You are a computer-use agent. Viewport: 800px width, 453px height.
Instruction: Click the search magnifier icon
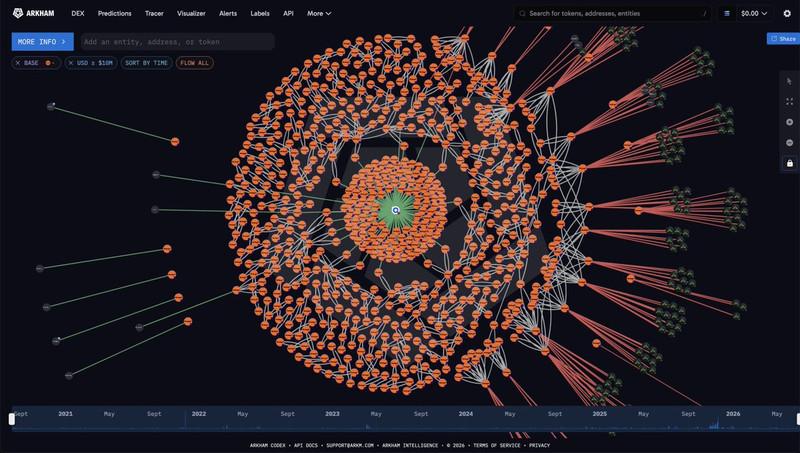[x=522, y=13]
